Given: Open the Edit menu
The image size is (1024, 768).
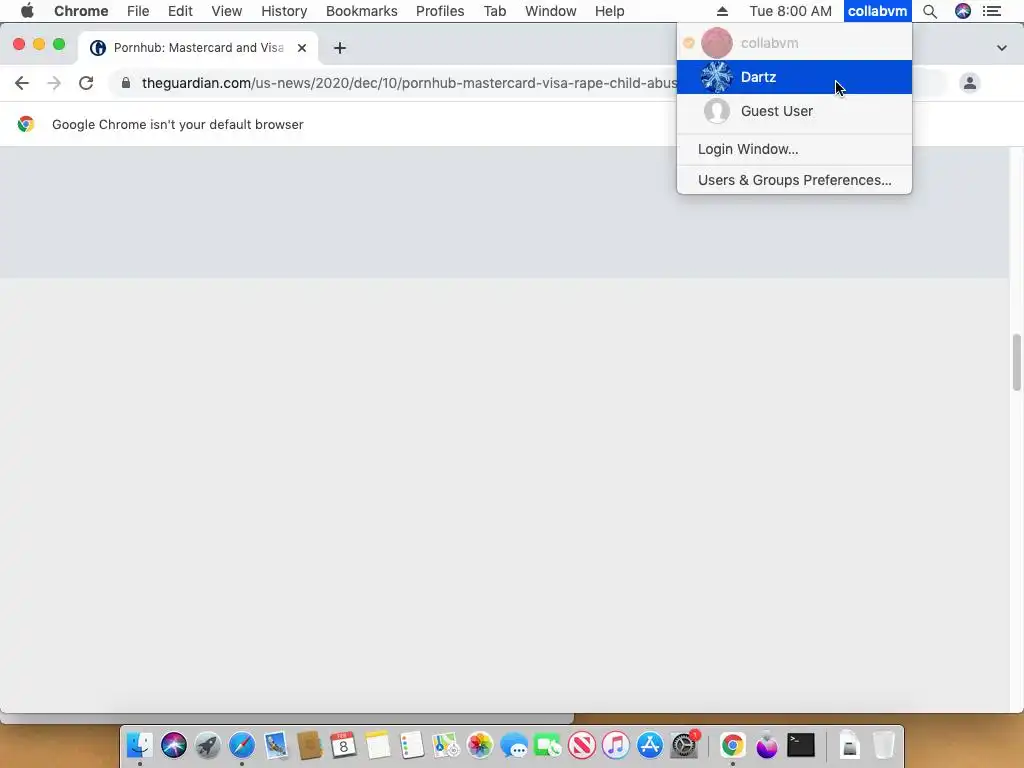Looking at the screenshot, I should (x=180, y=11).
